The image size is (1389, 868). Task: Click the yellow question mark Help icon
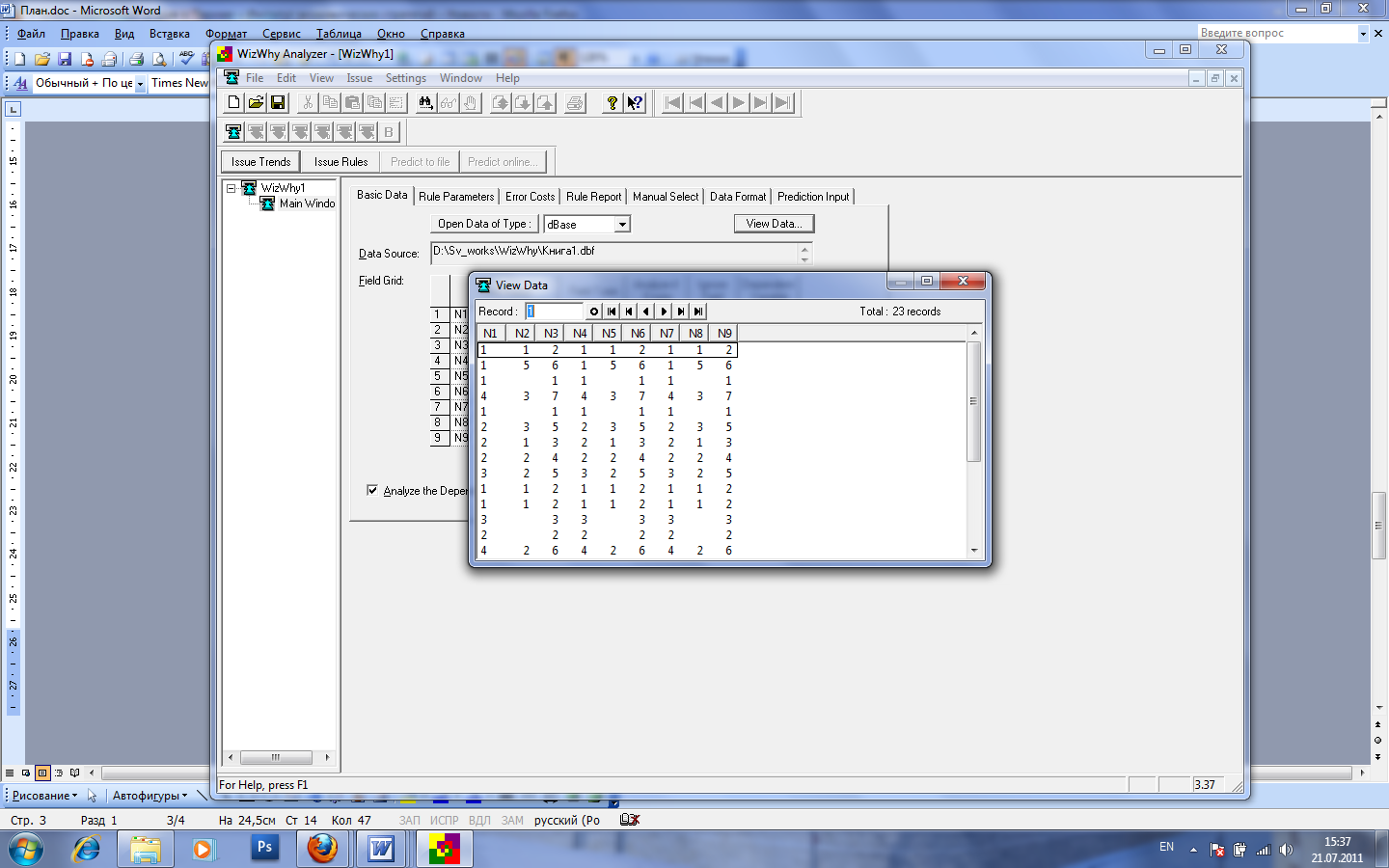point(612,102)
